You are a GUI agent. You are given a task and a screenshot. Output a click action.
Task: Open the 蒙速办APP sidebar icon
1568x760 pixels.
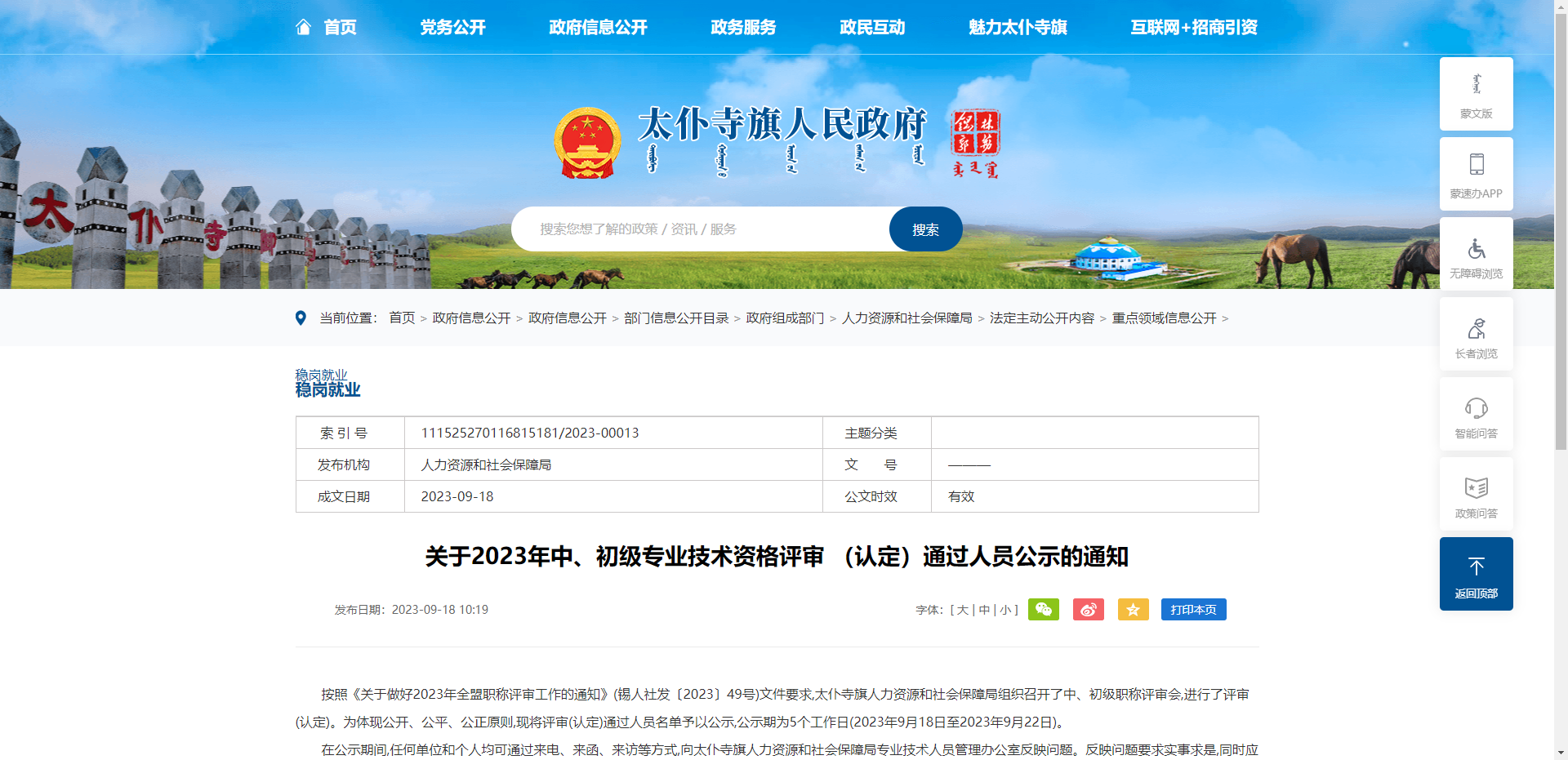[1476, 174]
